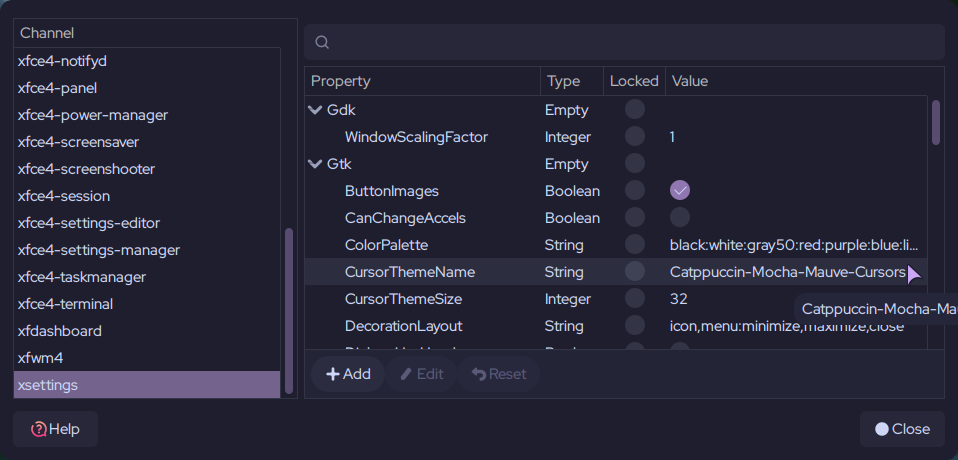Open xfce4-power-manager channel
The height and width of the screenshot is (460, 958).
[x=92, y=115]
